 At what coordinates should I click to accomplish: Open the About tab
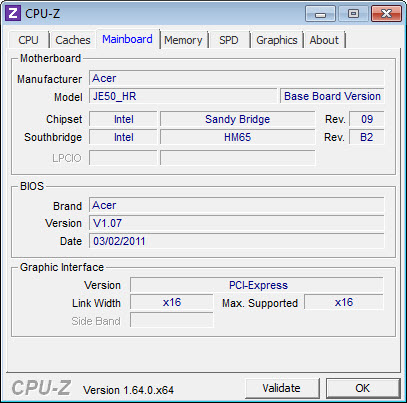coord(324,40)
